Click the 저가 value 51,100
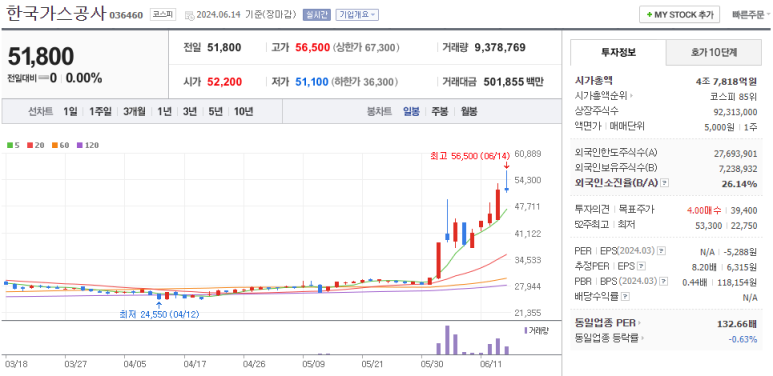The height and width of the screenshot is (376, 773). 312,82
